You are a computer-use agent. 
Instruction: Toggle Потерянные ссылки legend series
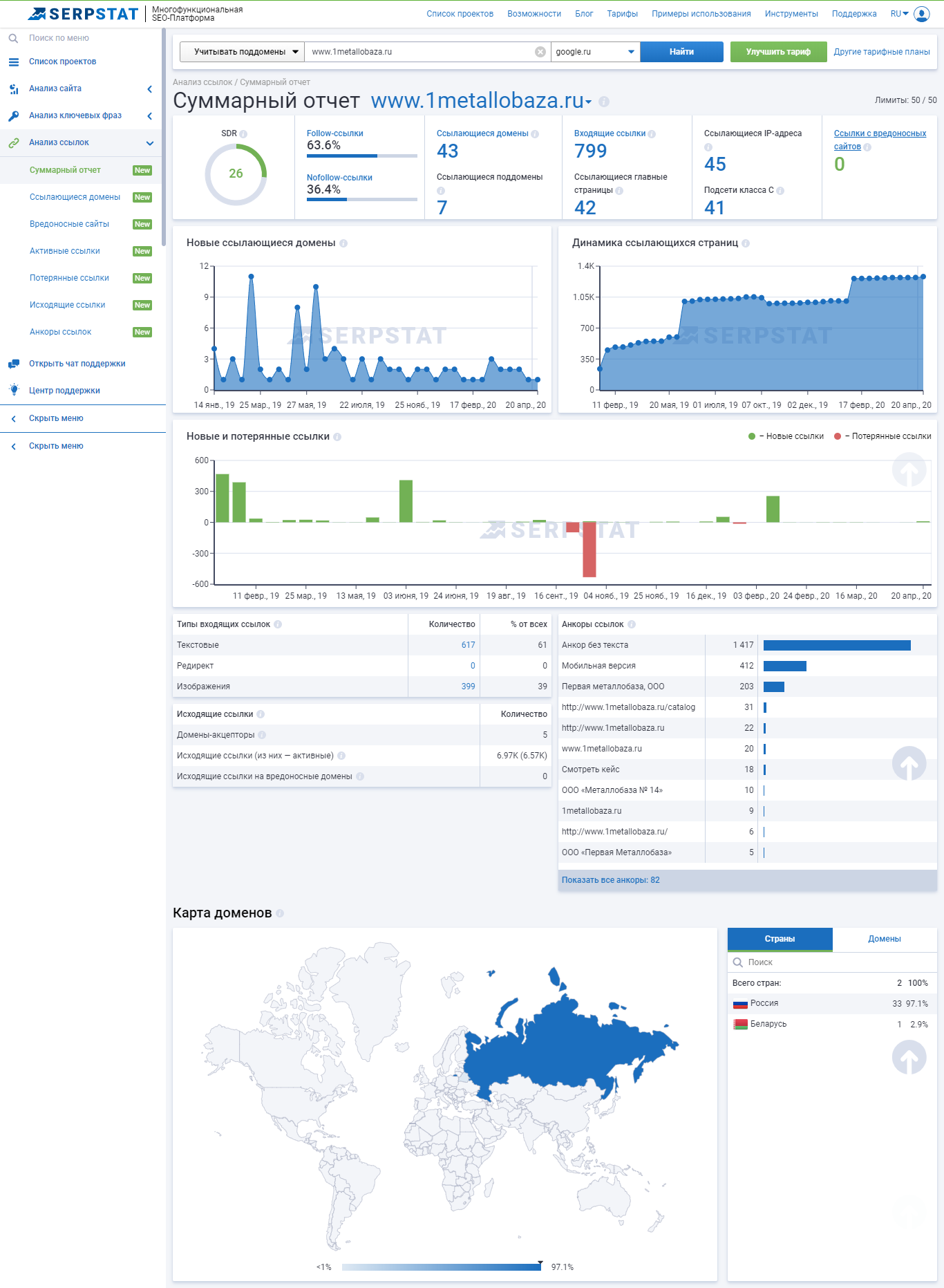(x=882, y=436)
